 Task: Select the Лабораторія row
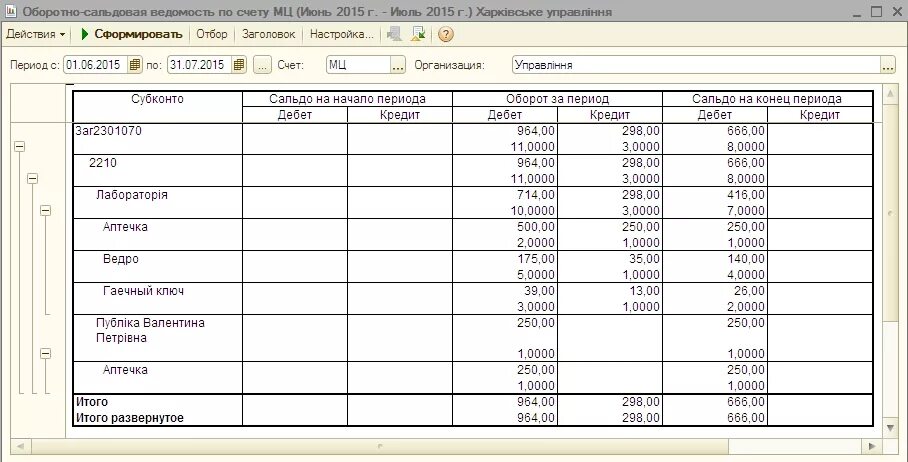click(473, 203)
